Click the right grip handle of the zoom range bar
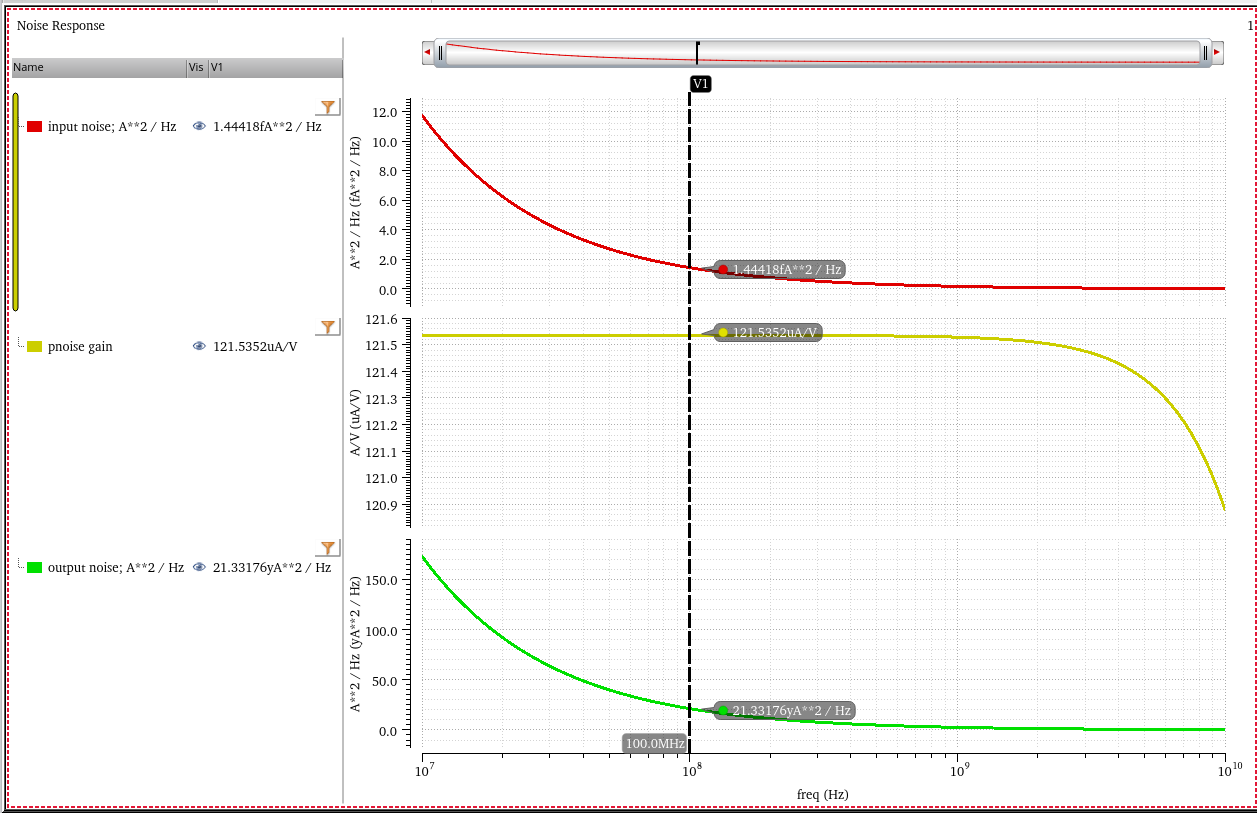The width and height of the screenshot is (1257, 813). click(1206, 53)
